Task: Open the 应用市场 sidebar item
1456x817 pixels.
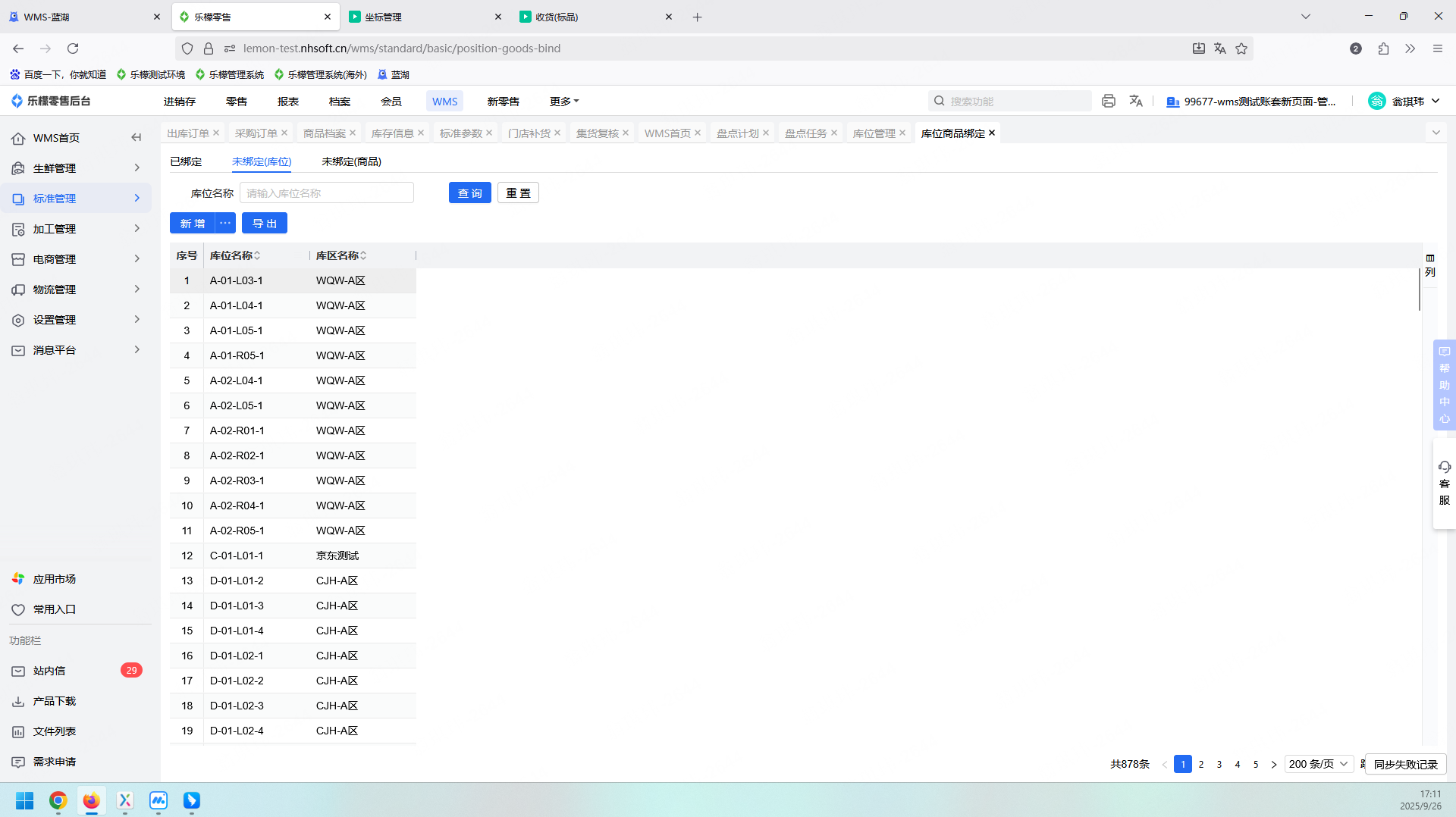Action: (54, 579)
